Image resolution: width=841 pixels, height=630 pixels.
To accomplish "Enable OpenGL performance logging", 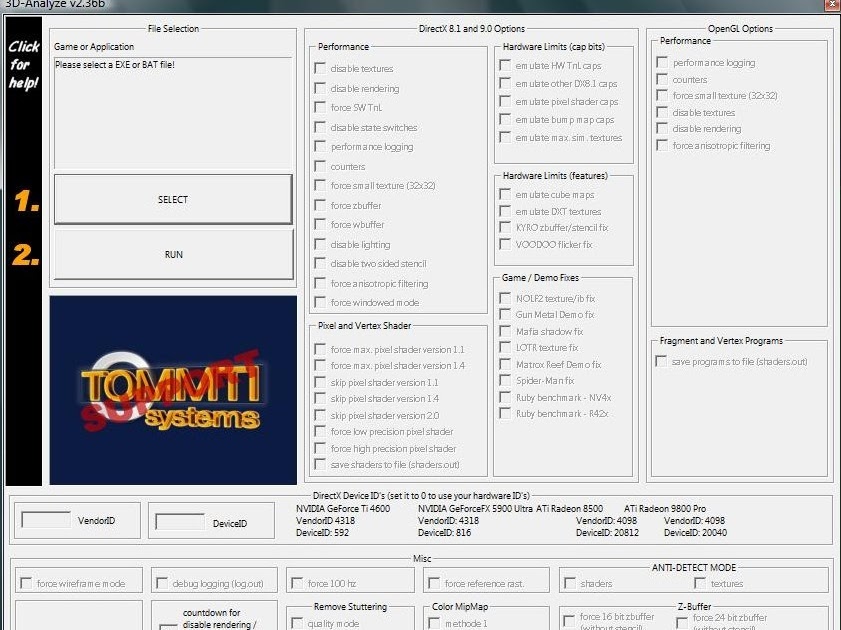I will tap(662, 62).
